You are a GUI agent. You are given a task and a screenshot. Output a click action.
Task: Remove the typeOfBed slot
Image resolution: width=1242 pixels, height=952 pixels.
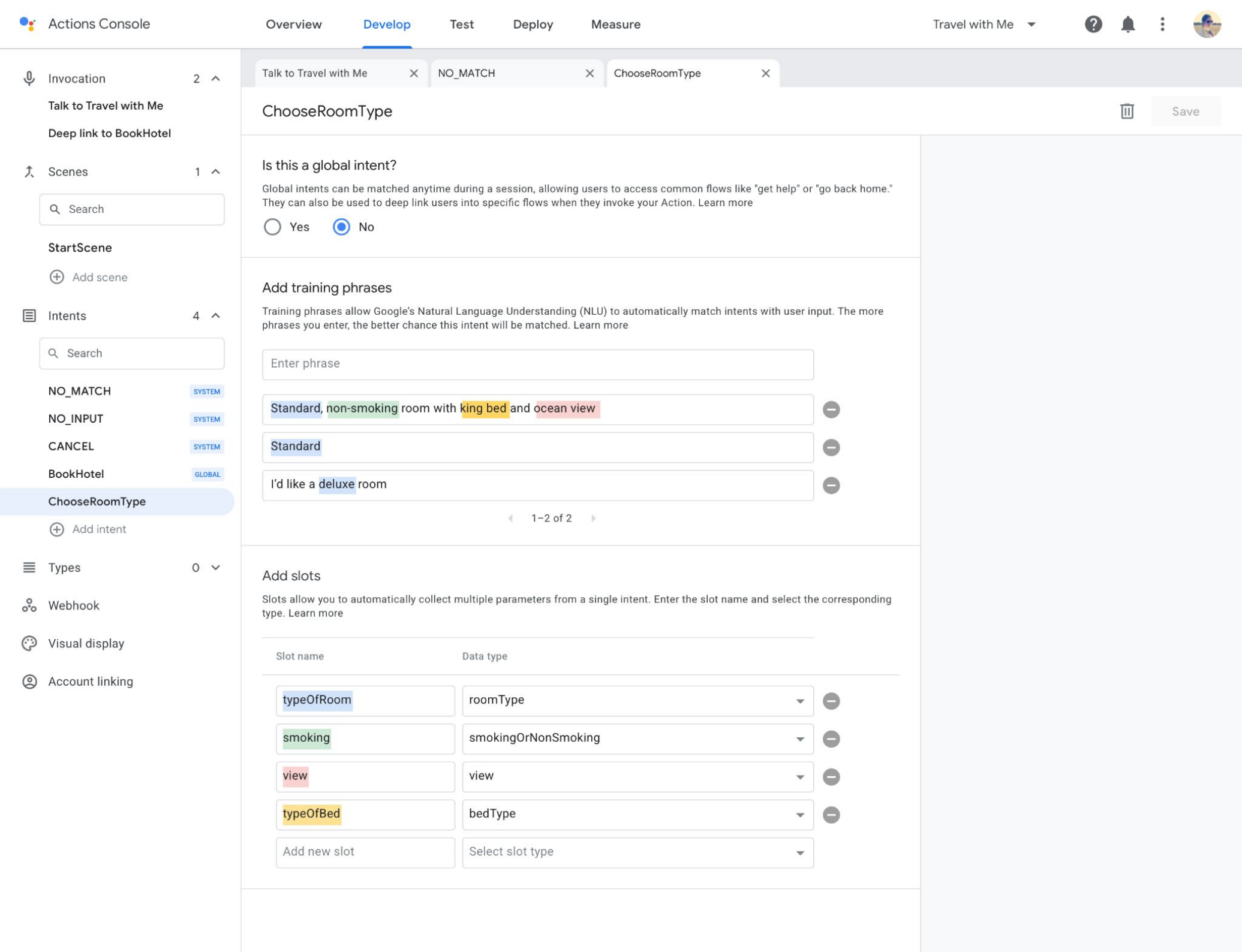(831, 815)
